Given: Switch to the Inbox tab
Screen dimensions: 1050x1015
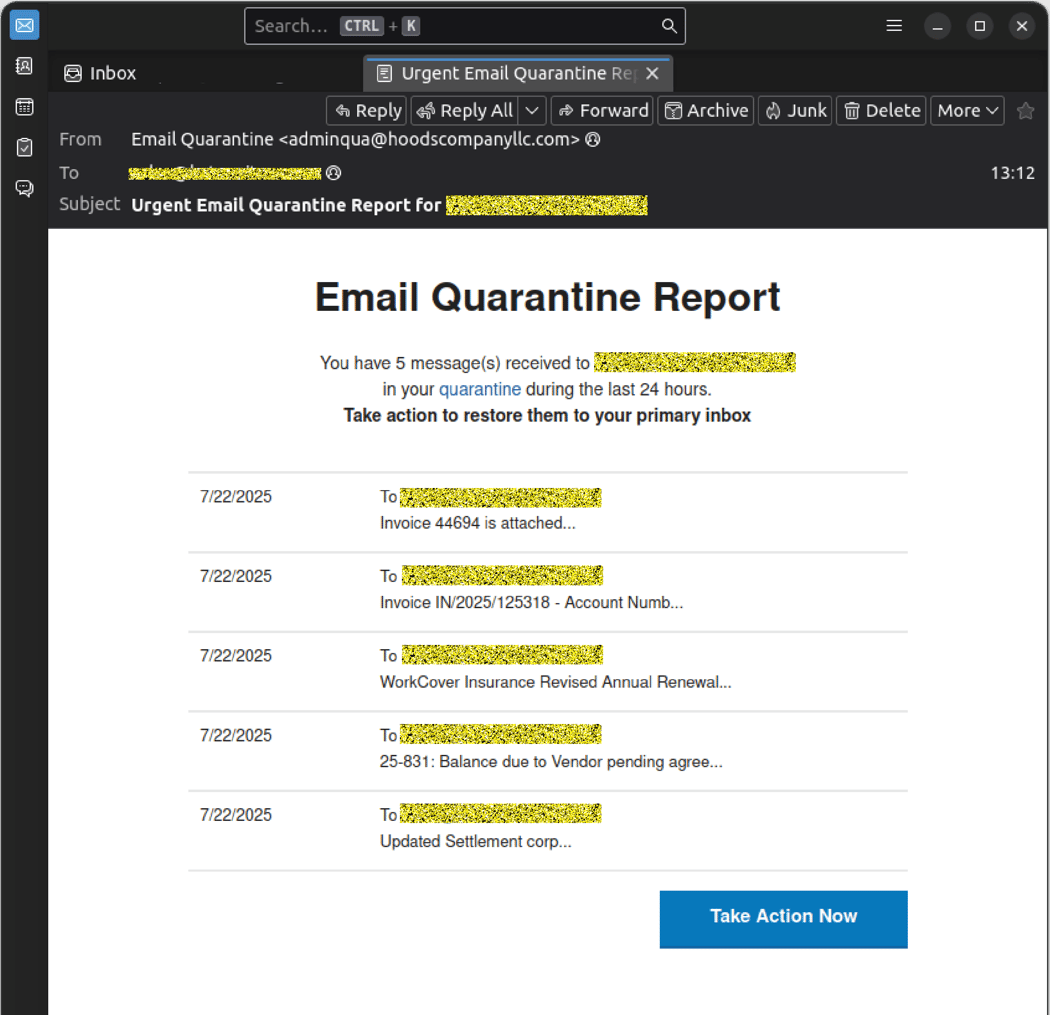Looking at the screenshot, I should click(99, 72).
